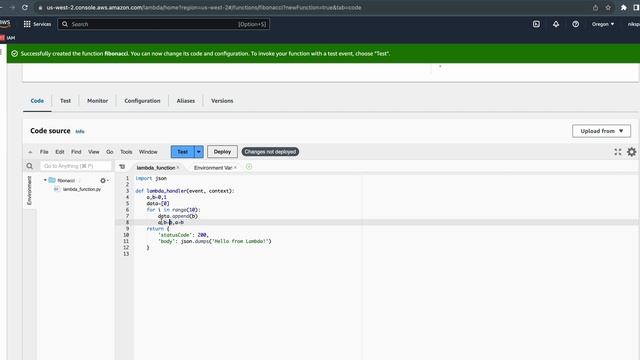The height and width of the screenshot is (360, 640).
Task: Open the editor Find menu
Action: (x=76, y=152)
